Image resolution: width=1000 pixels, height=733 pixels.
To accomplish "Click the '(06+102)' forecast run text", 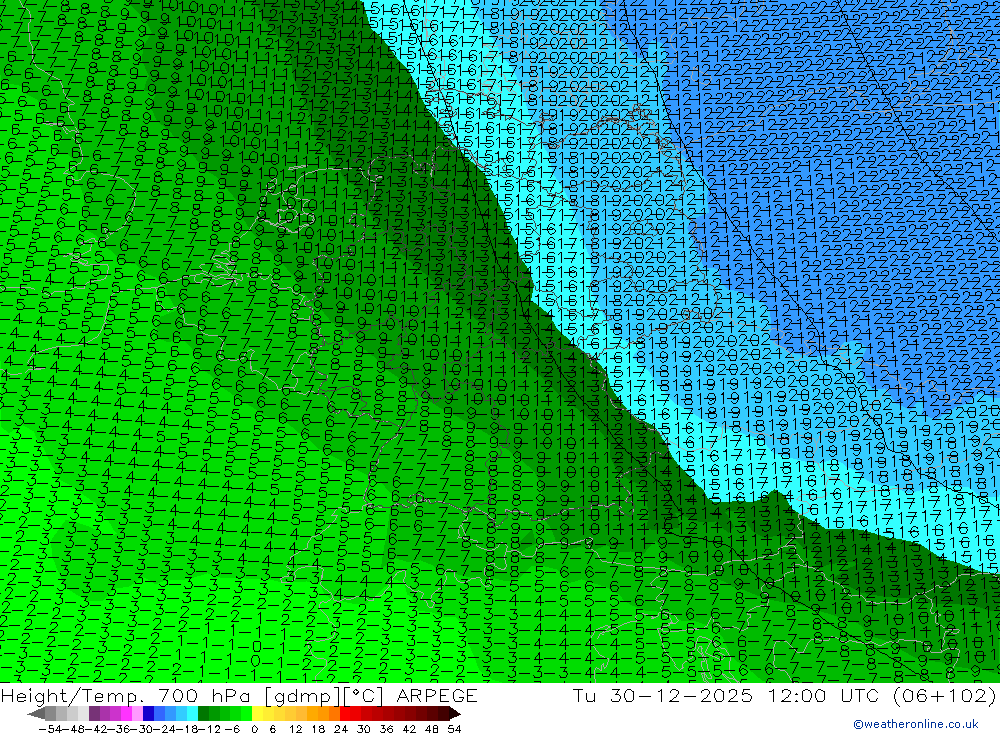I will coord(945,695).
